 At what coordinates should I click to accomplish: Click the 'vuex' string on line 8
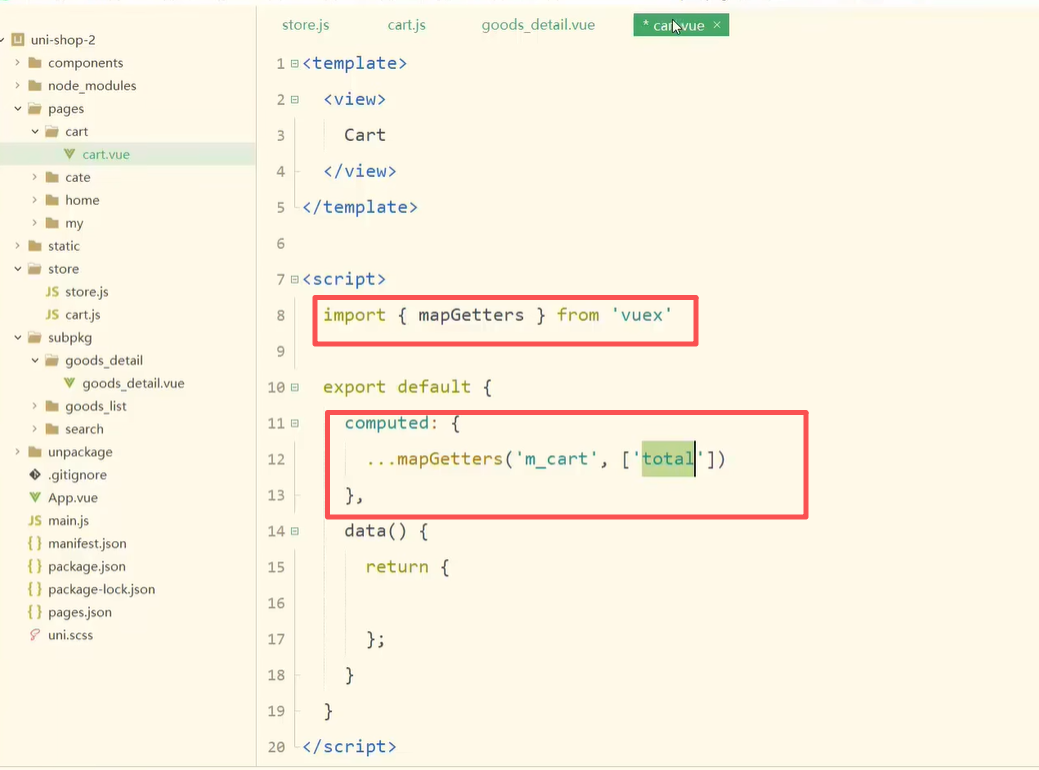641,315
